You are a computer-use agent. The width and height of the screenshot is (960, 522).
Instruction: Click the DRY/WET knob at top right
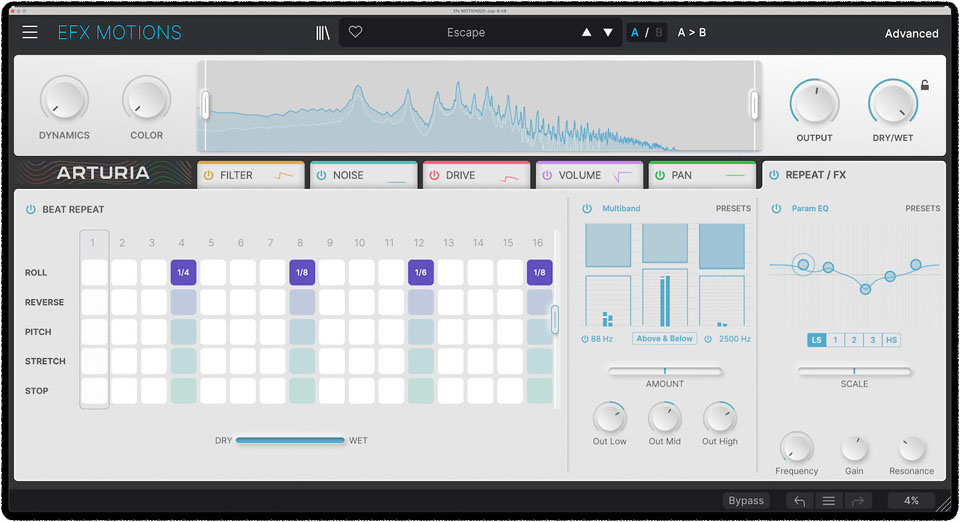click(893, 103)
